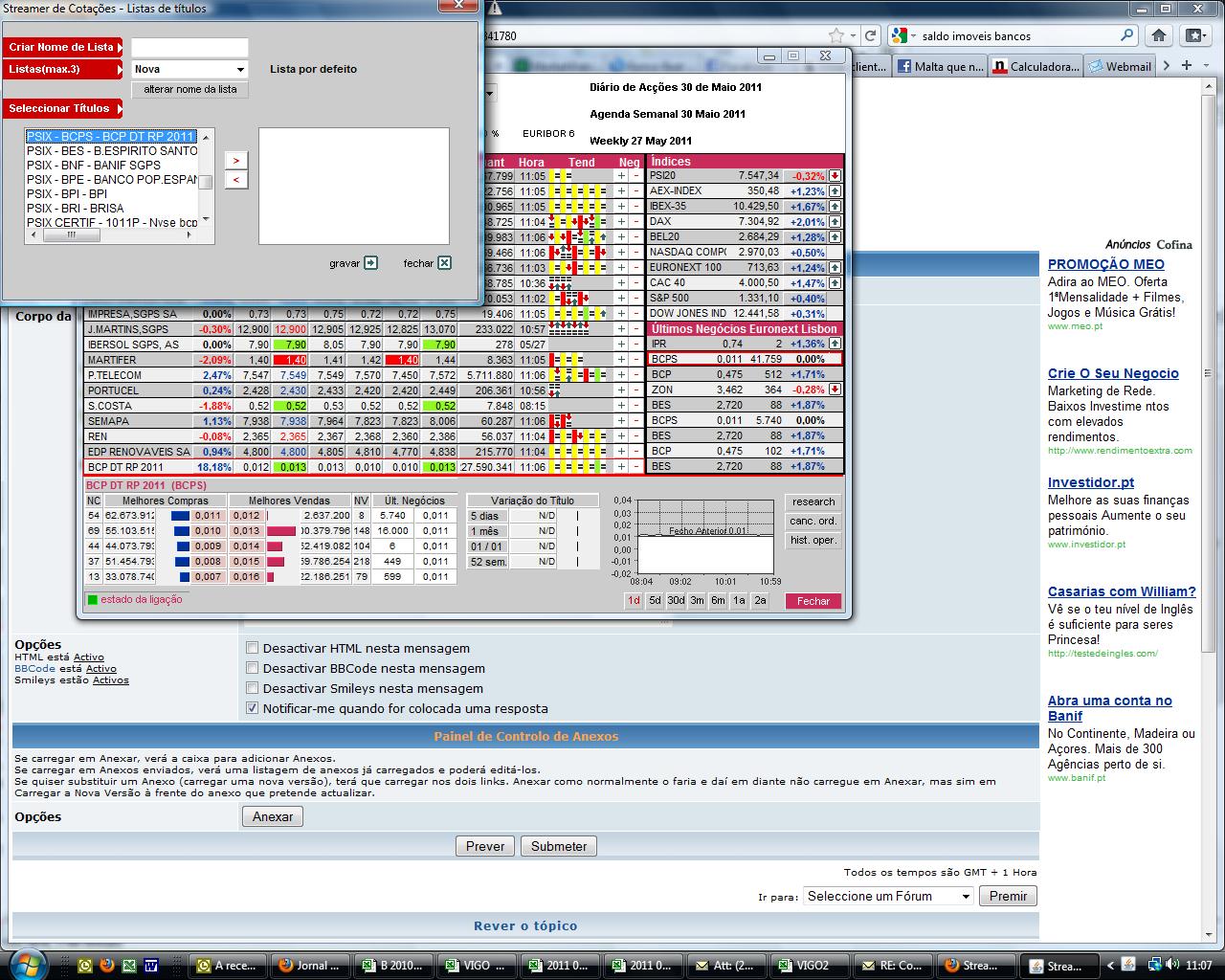Click the pink Fechar button

click(x=813, y=601)
